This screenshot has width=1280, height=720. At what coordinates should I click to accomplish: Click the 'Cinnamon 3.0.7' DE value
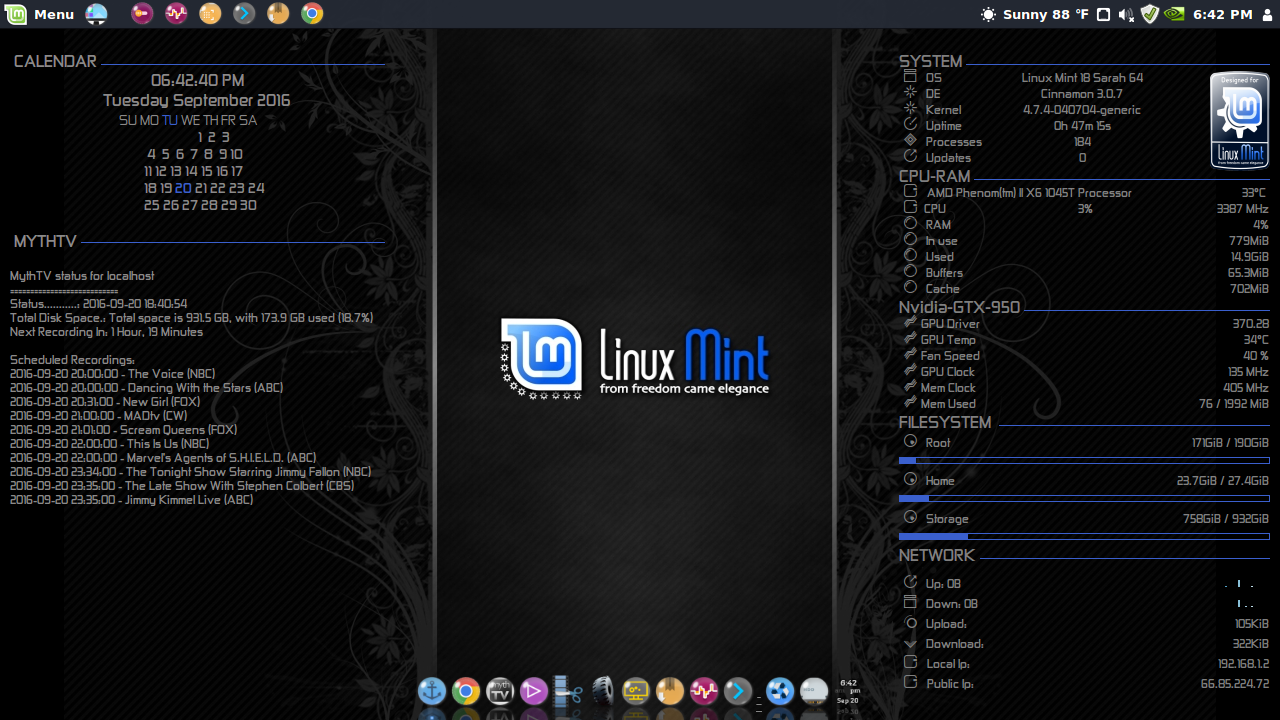tap(1082, 94)
